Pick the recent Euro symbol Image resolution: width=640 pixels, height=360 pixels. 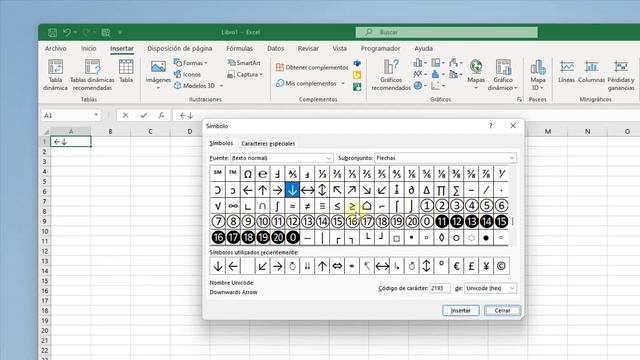coord(456,266)
